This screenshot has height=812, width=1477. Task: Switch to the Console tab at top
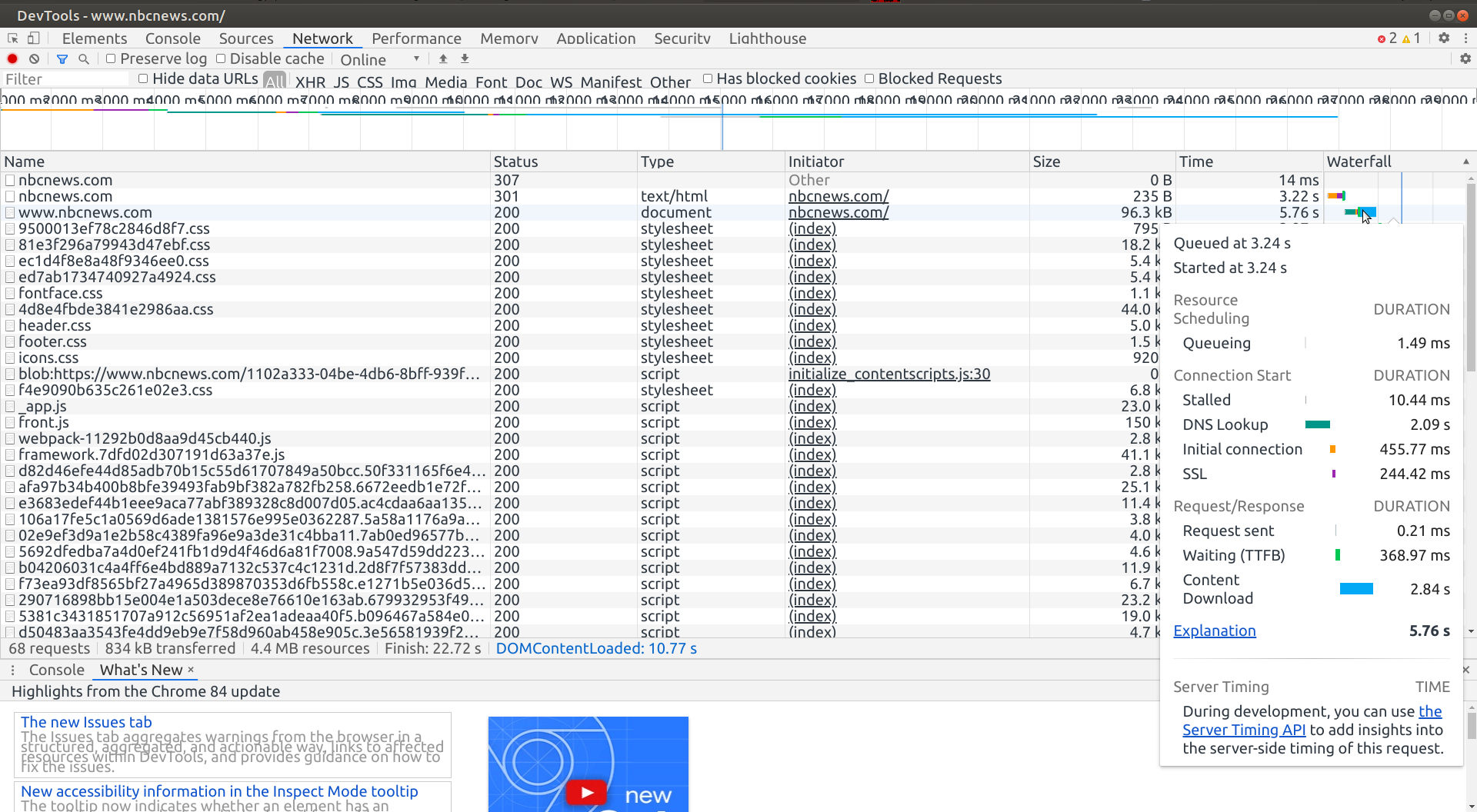coord(173,38)
